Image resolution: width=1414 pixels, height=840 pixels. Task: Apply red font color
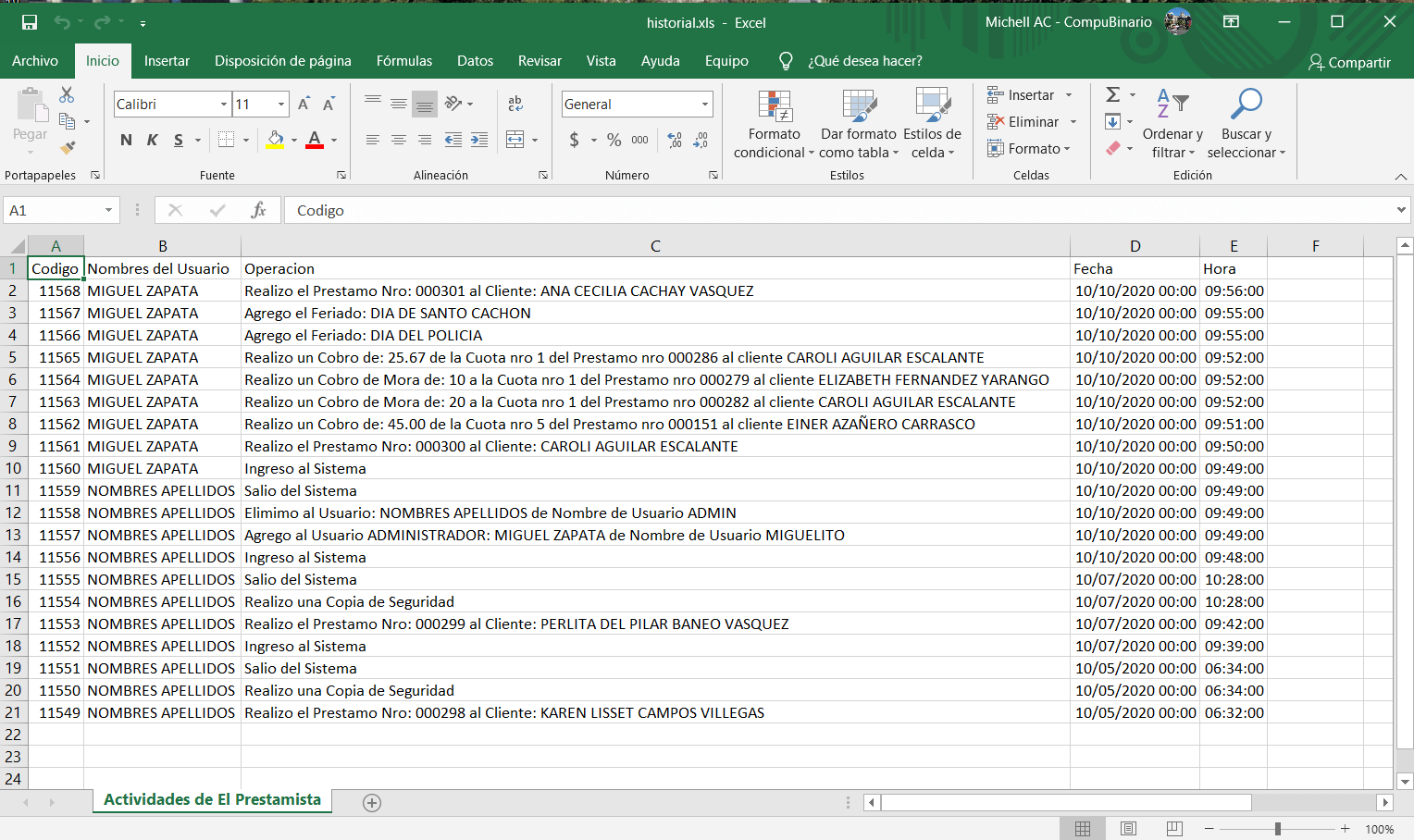(x=315, y=140)
